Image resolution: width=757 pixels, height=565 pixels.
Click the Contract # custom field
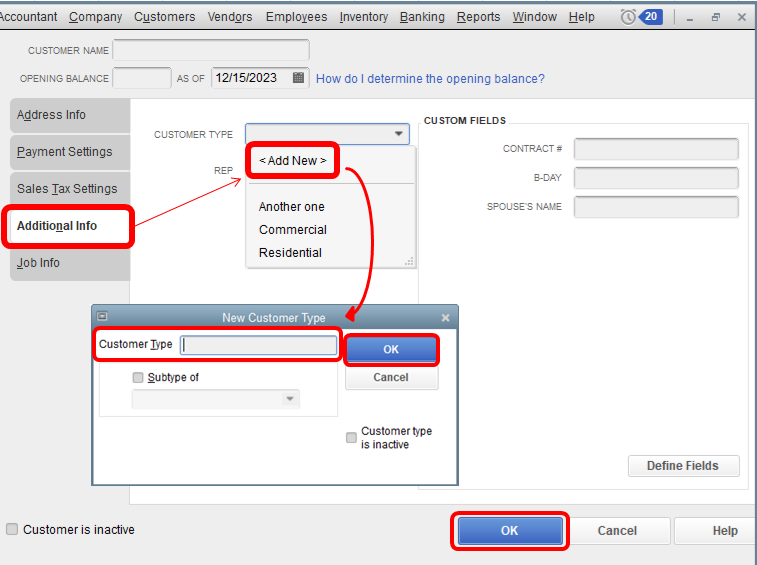(656, 149)
